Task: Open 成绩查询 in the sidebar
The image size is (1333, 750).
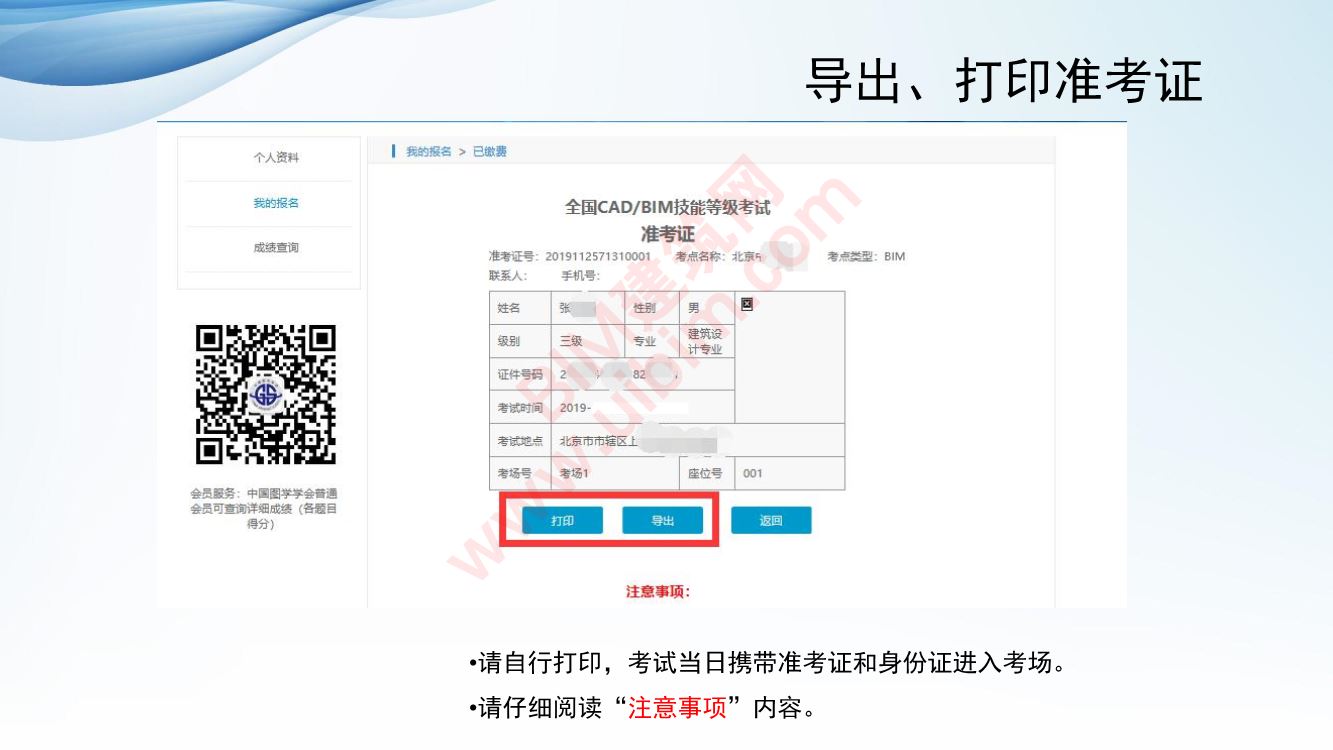Action: (275, 248)
